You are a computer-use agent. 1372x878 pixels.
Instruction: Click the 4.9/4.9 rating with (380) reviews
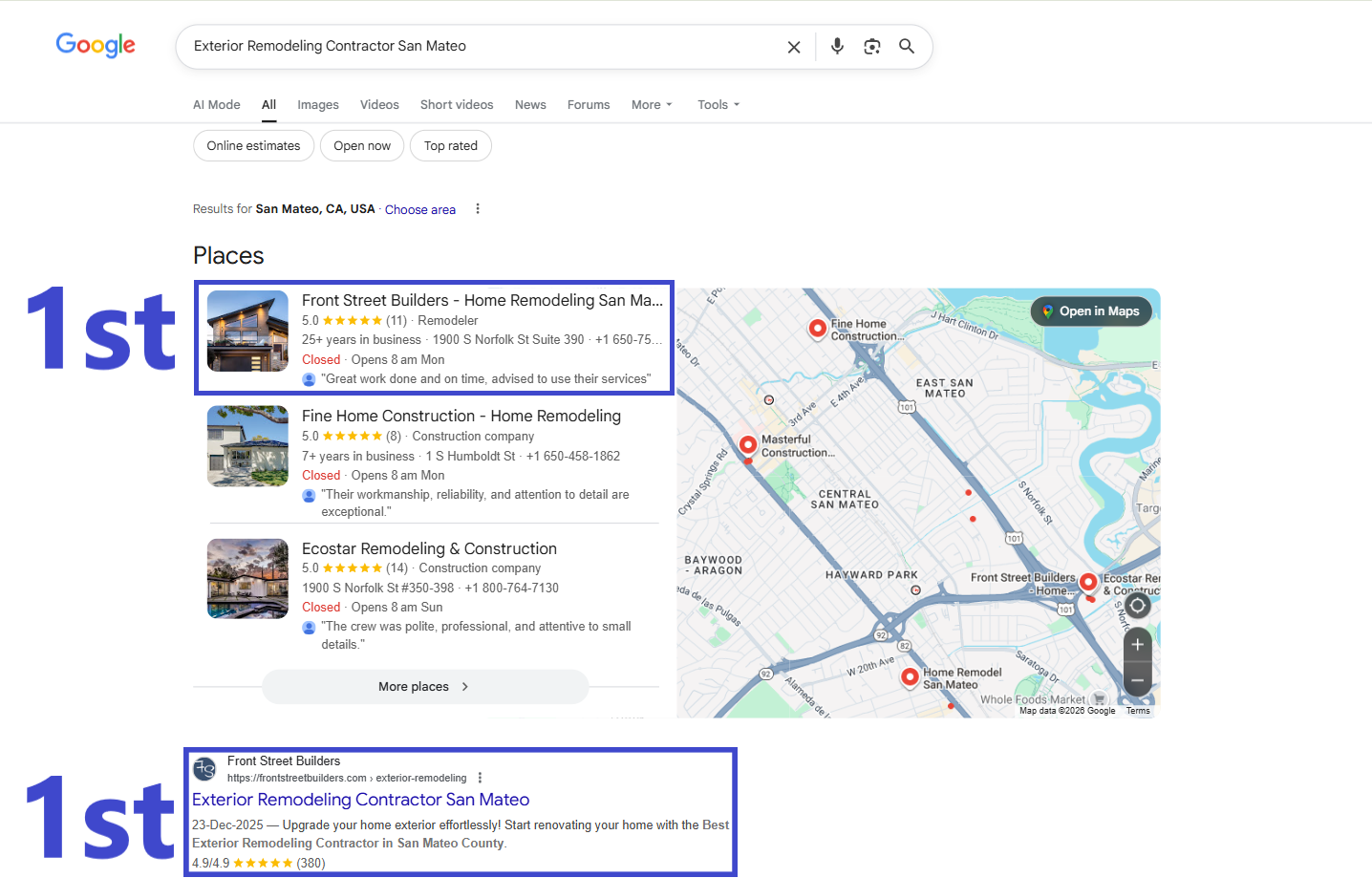259,863
